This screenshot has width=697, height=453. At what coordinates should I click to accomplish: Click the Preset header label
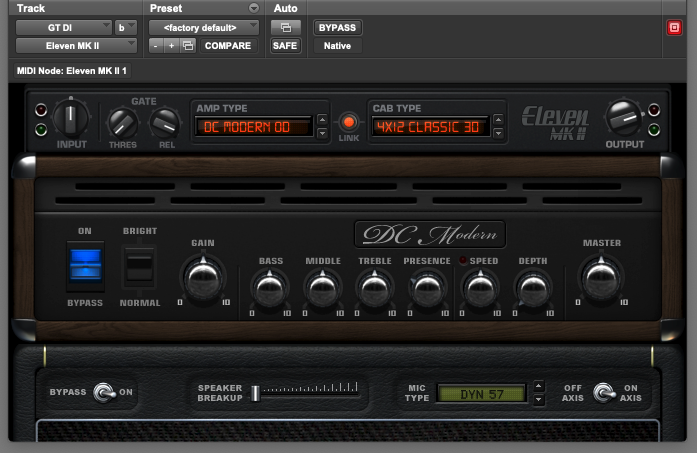point(166,8)
